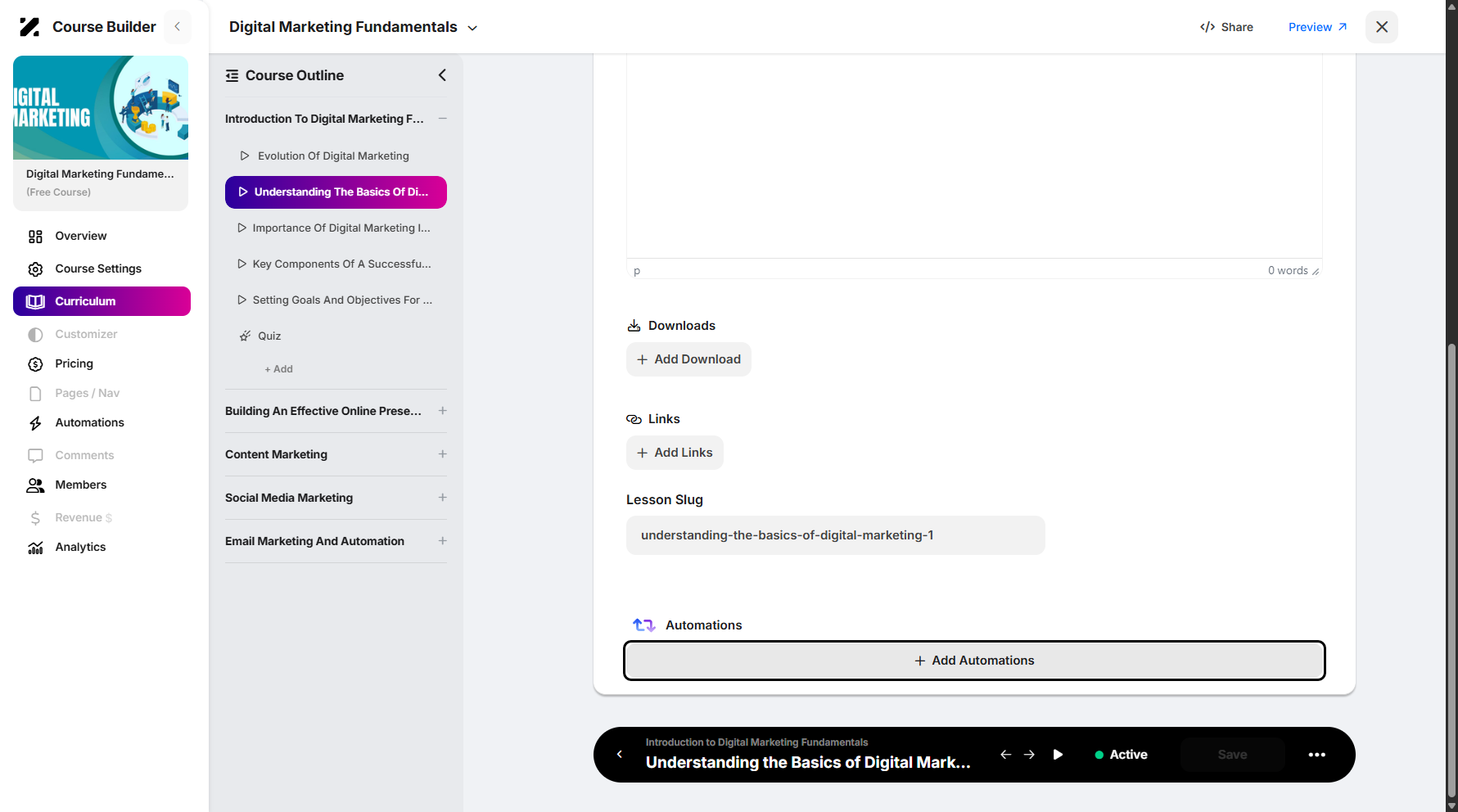Select the Understanding The Basics lesson

[x=336, y=192]
